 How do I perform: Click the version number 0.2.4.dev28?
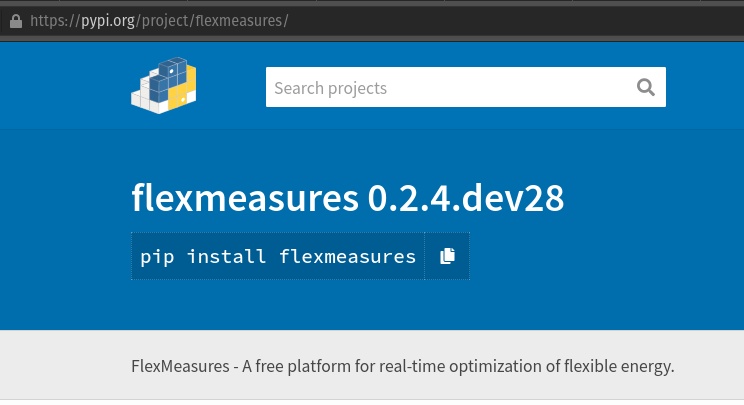click(x=465, y=198)
